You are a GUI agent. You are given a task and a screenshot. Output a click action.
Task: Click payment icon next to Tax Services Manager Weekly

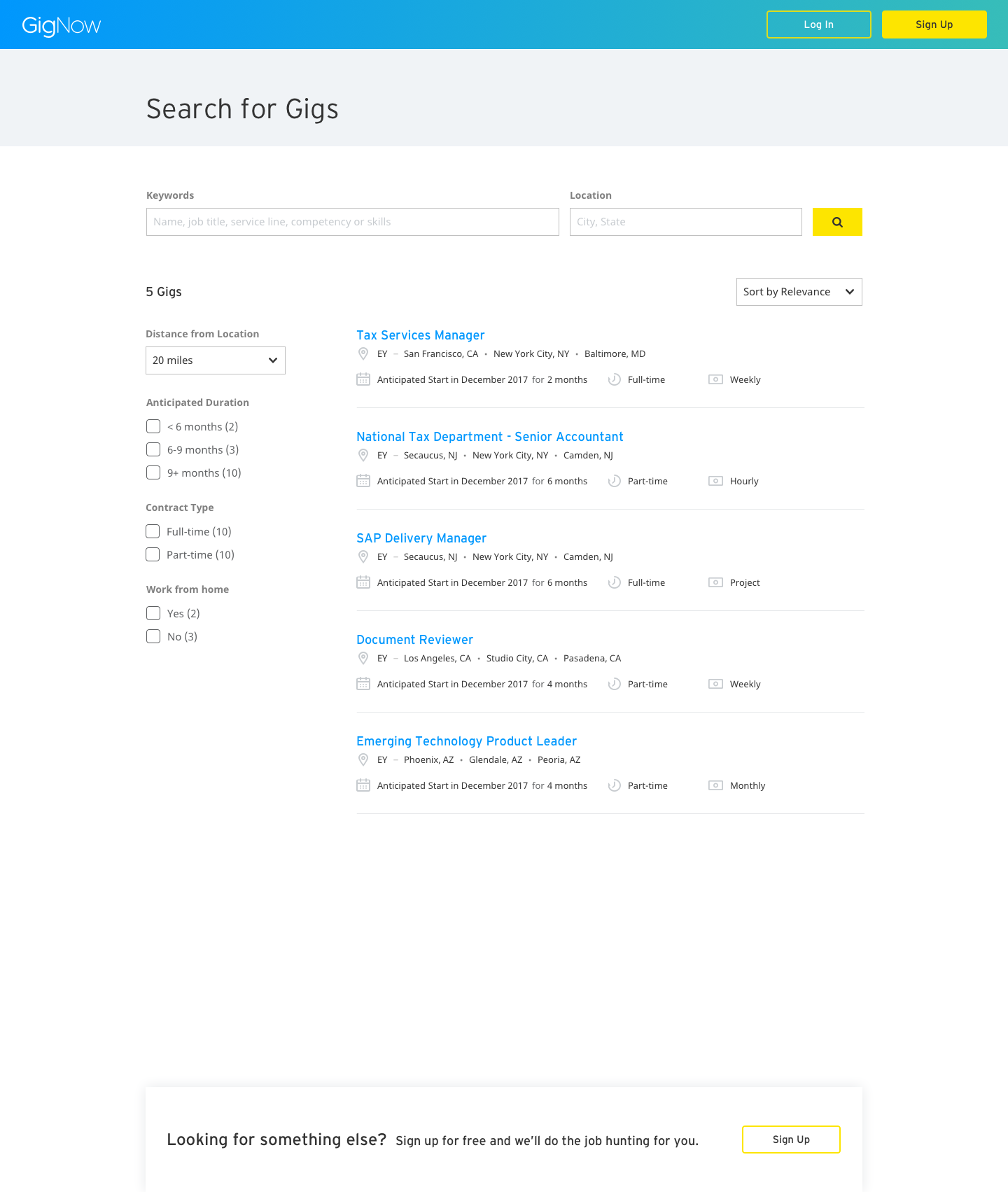[715, 379]
